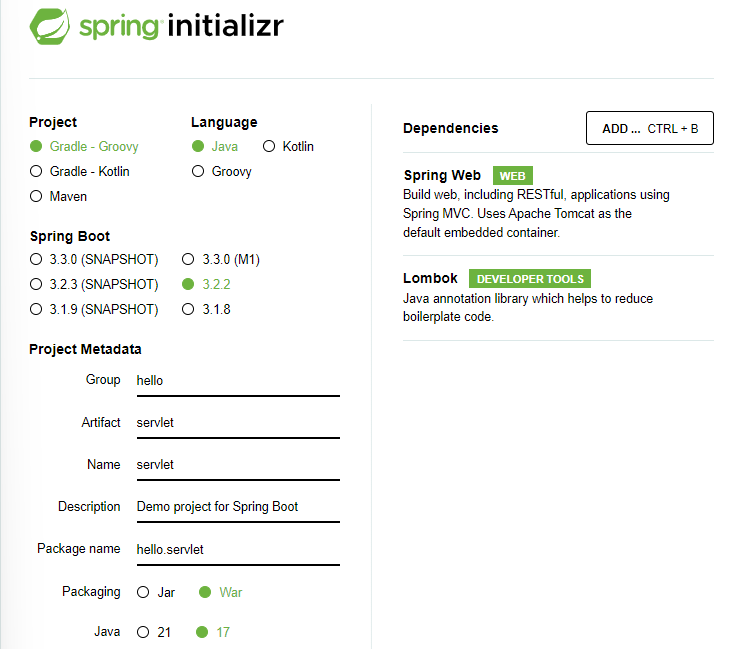Select Spring Boot 3.3.0 (M1)
This screenshot has width=729, height=649.
pyautogui.click(x=221, y=259)
